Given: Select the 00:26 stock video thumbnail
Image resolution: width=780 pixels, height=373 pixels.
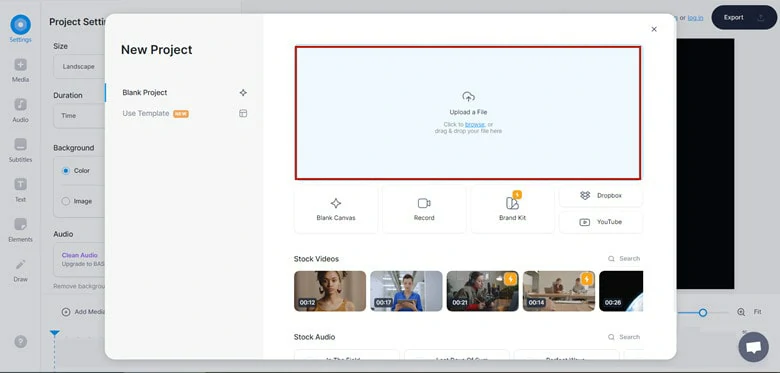Looking at the screenshot, I should [x=621, y=291].
